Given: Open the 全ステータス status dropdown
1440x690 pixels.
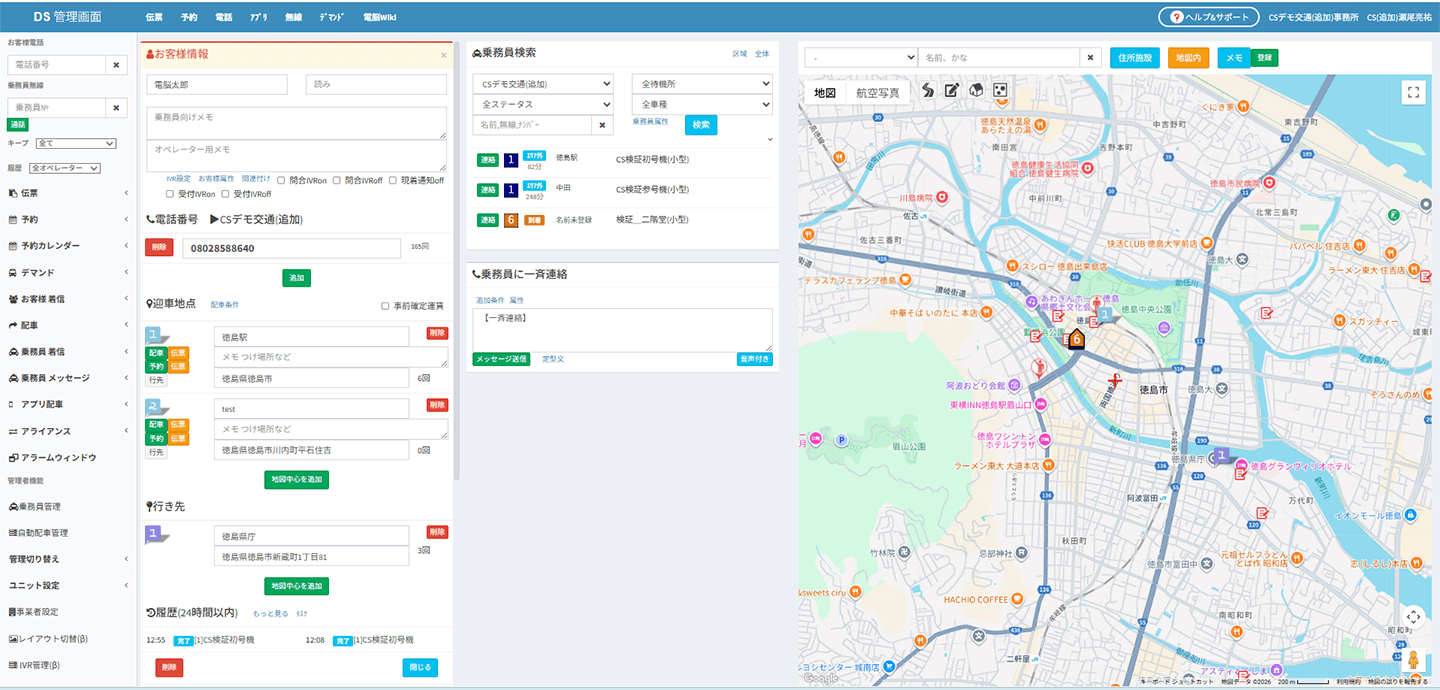Looking at the screenshot, I should (x=543, y=104).
